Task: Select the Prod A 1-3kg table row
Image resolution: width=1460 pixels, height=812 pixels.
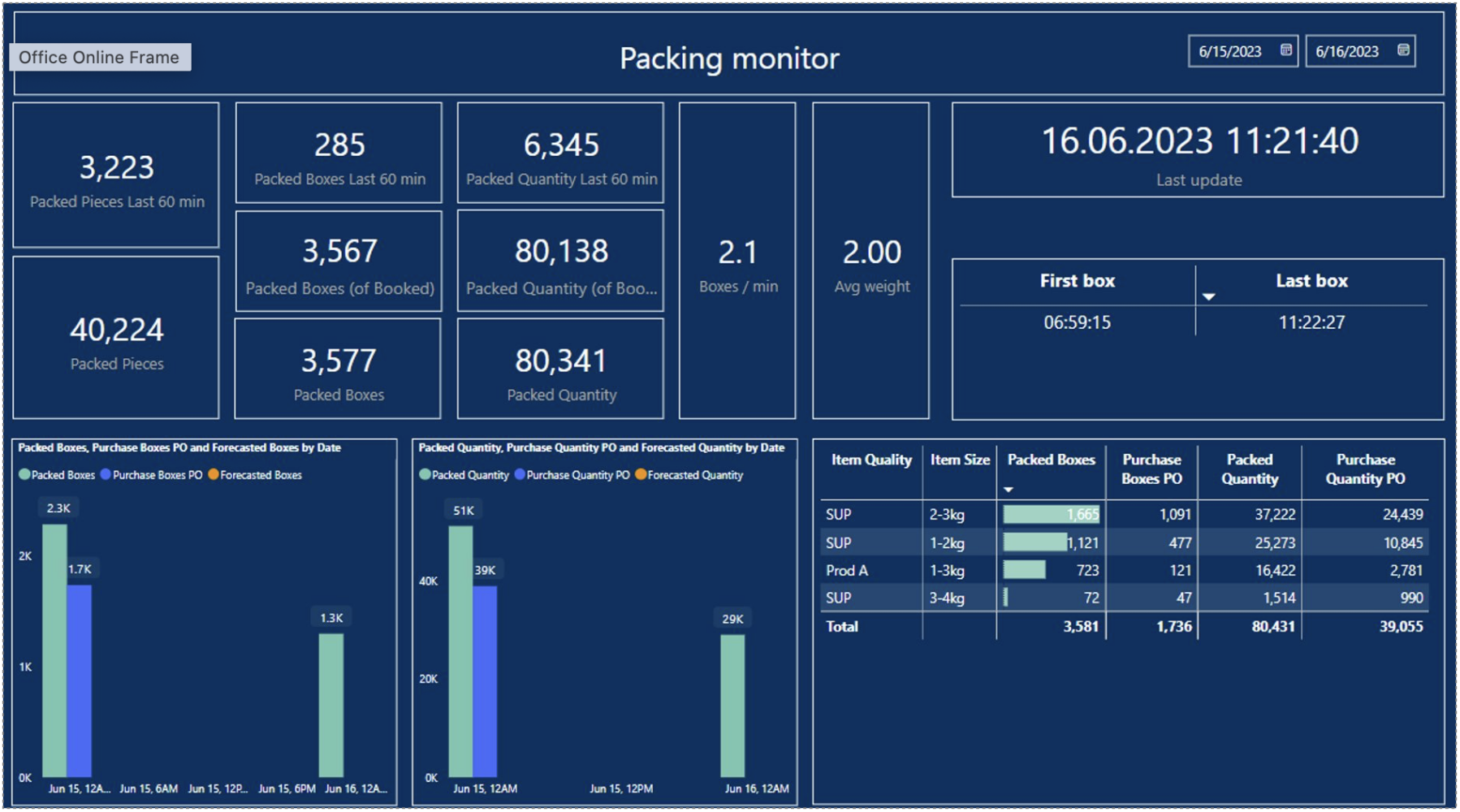Action: (x=974, y=570)
